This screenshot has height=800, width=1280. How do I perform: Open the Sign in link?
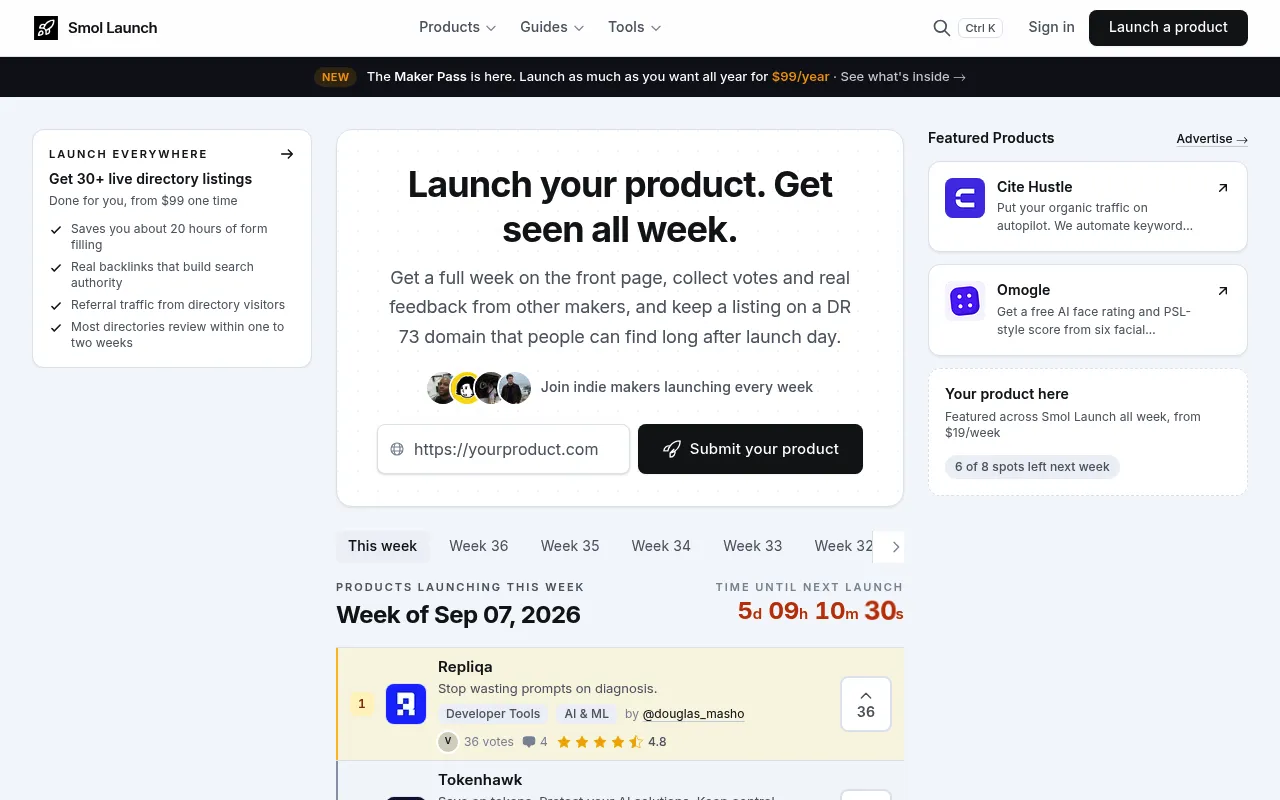(1051, 27)
